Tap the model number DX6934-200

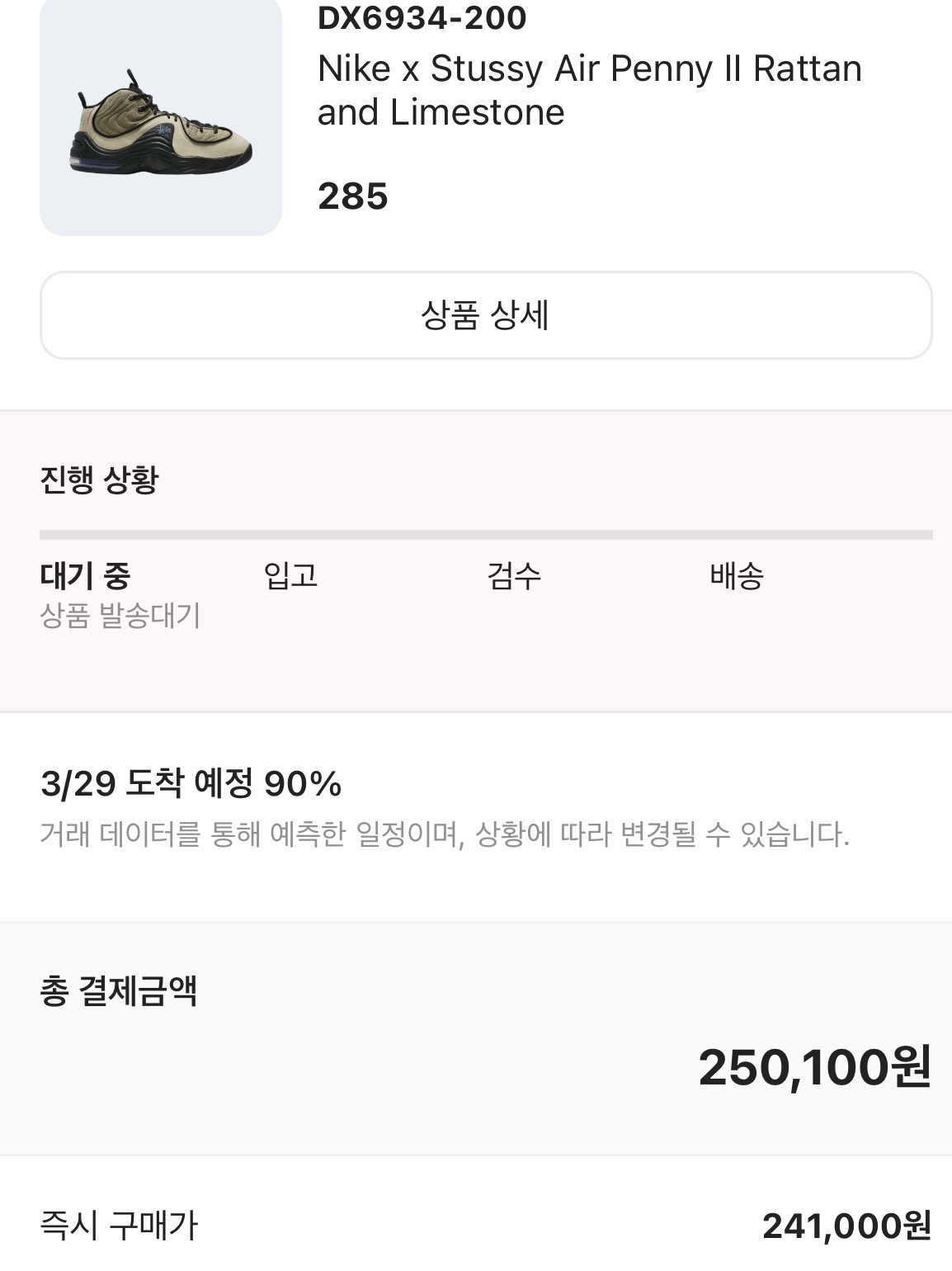422,17
